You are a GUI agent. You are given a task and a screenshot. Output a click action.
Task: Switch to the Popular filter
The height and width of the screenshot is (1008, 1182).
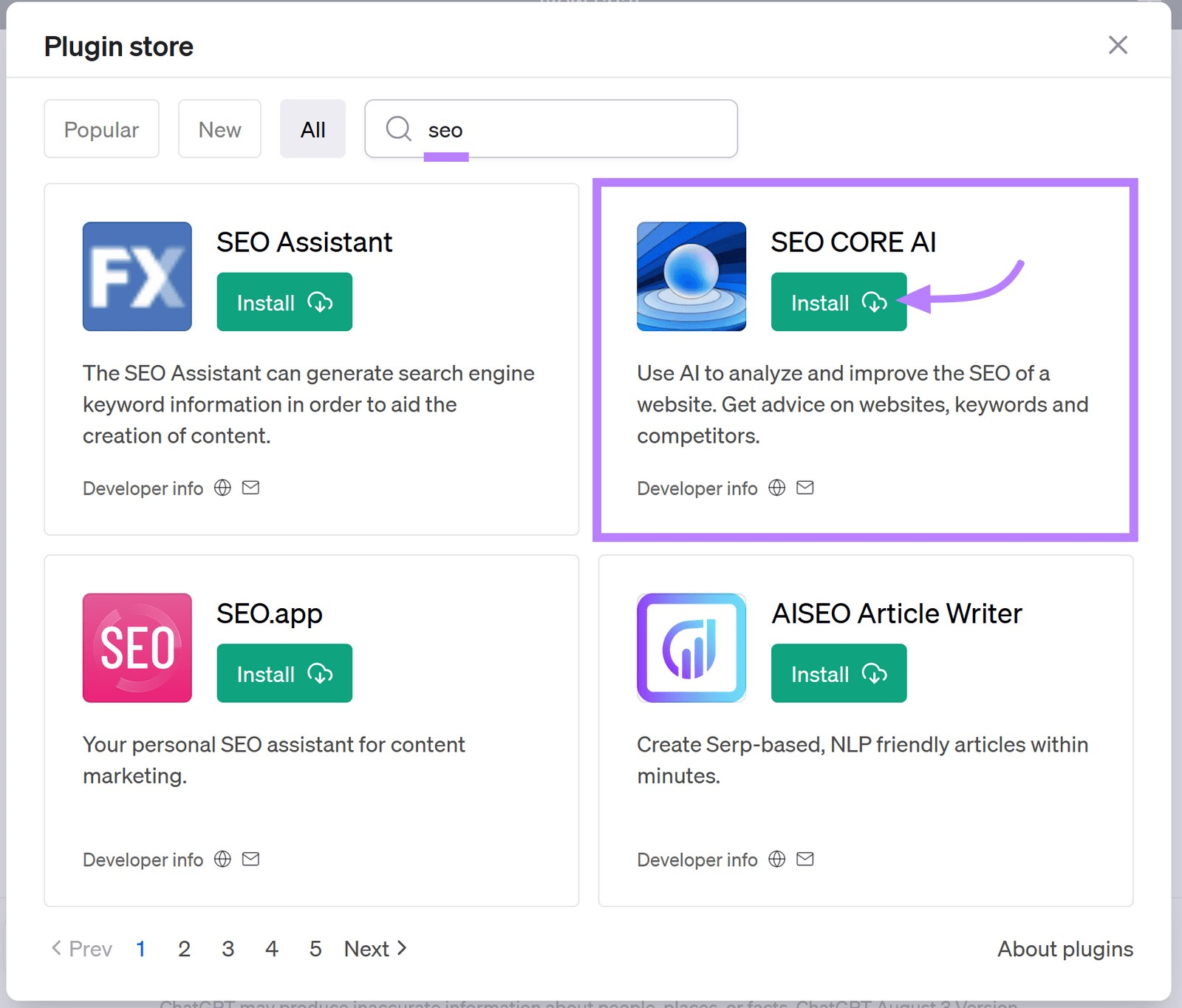pos(101,129)
